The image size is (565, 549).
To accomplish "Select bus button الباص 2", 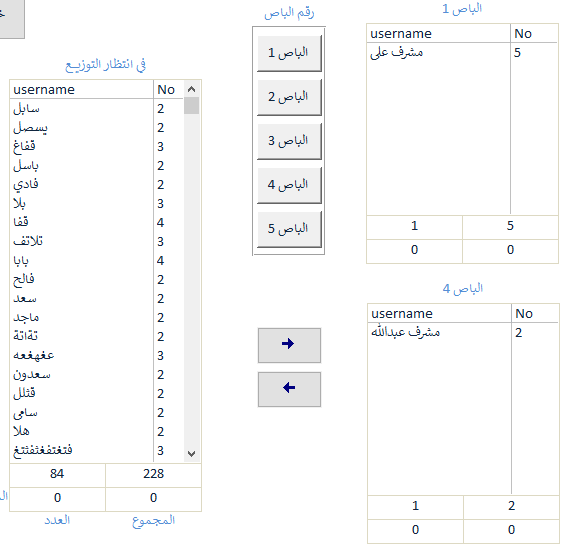I will [289, 97].
